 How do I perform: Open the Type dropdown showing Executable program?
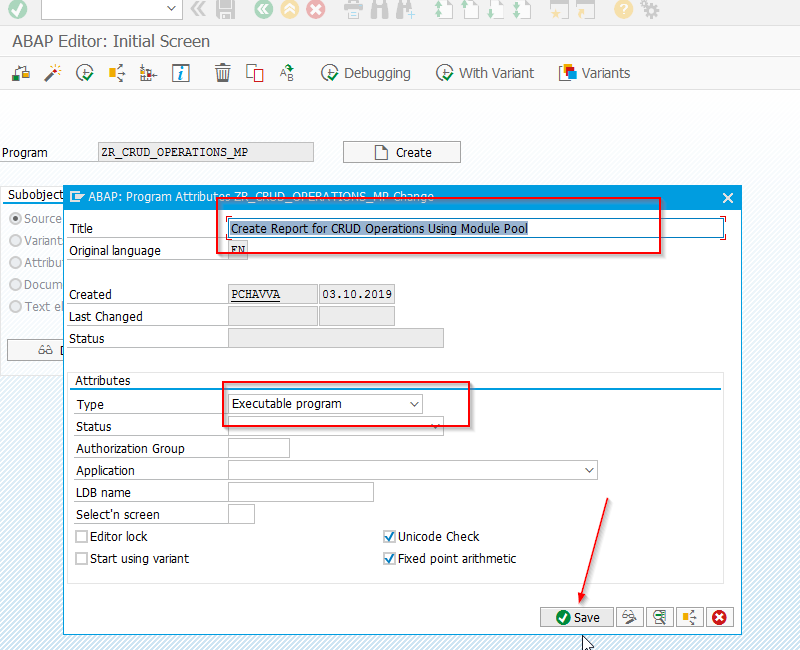click(414, 404)
